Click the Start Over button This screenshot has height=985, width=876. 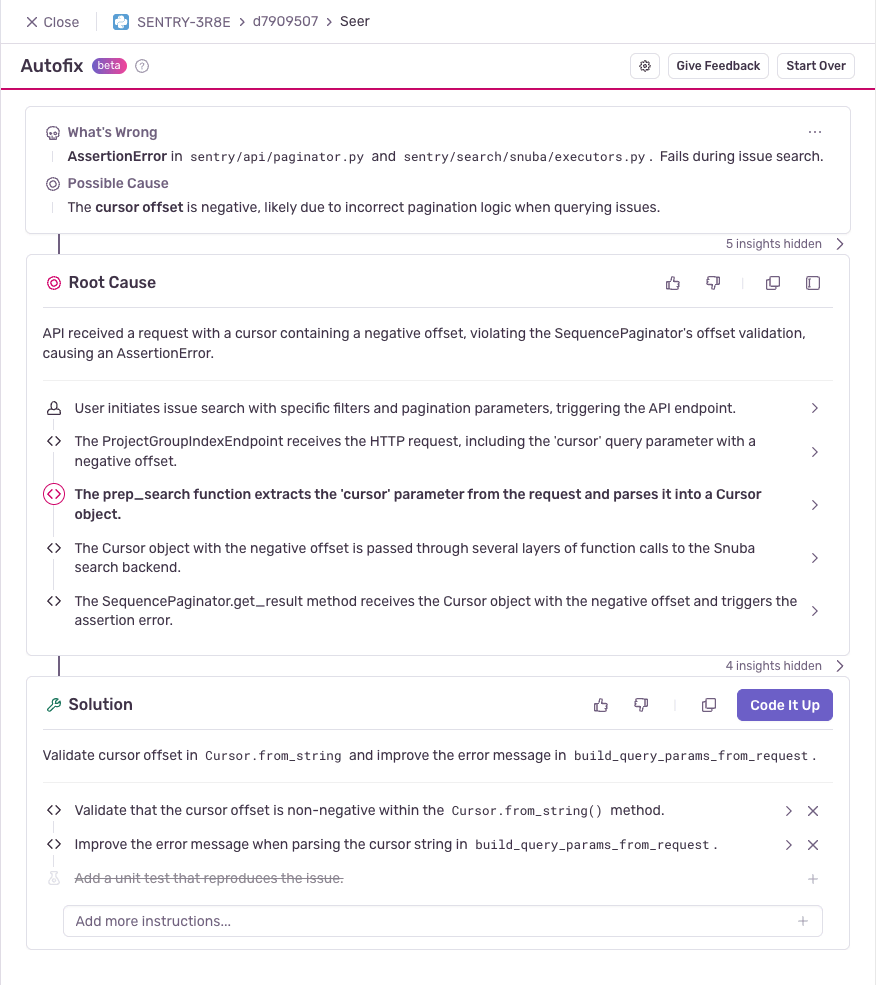pos(816,66)
